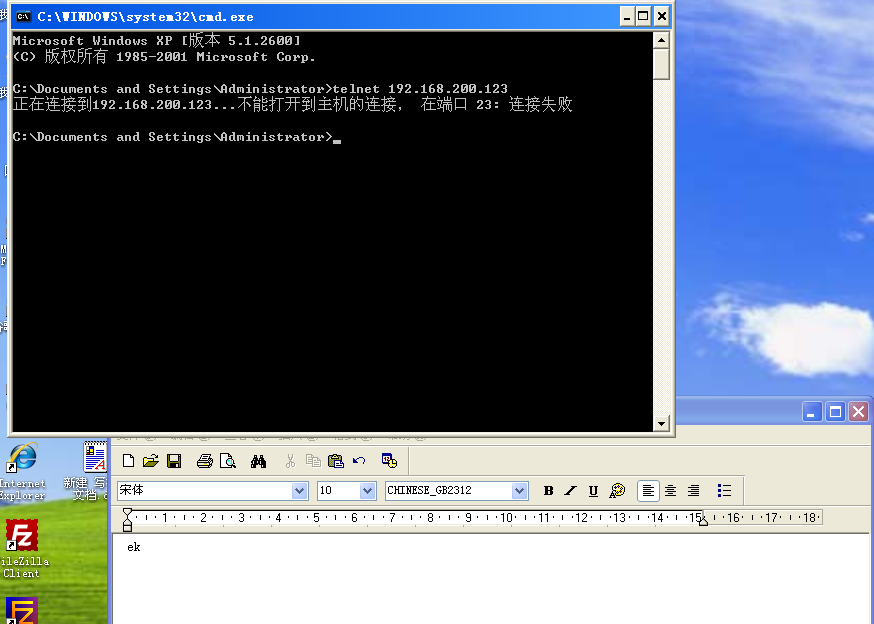Maximize the WordPad window
874x624 pixels.
pos(835,412)
